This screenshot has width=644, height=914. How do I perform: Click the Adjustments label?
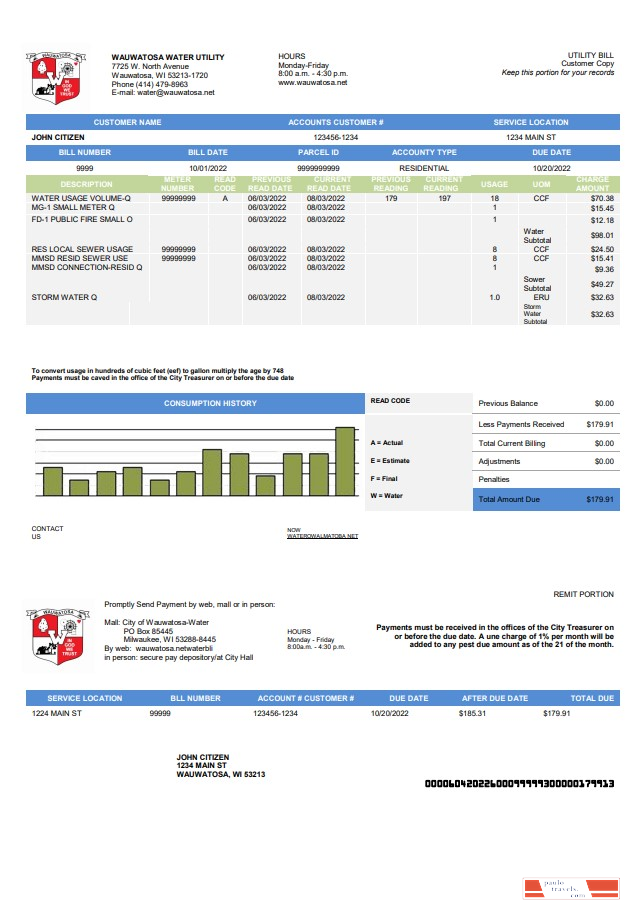pos(499,462)
